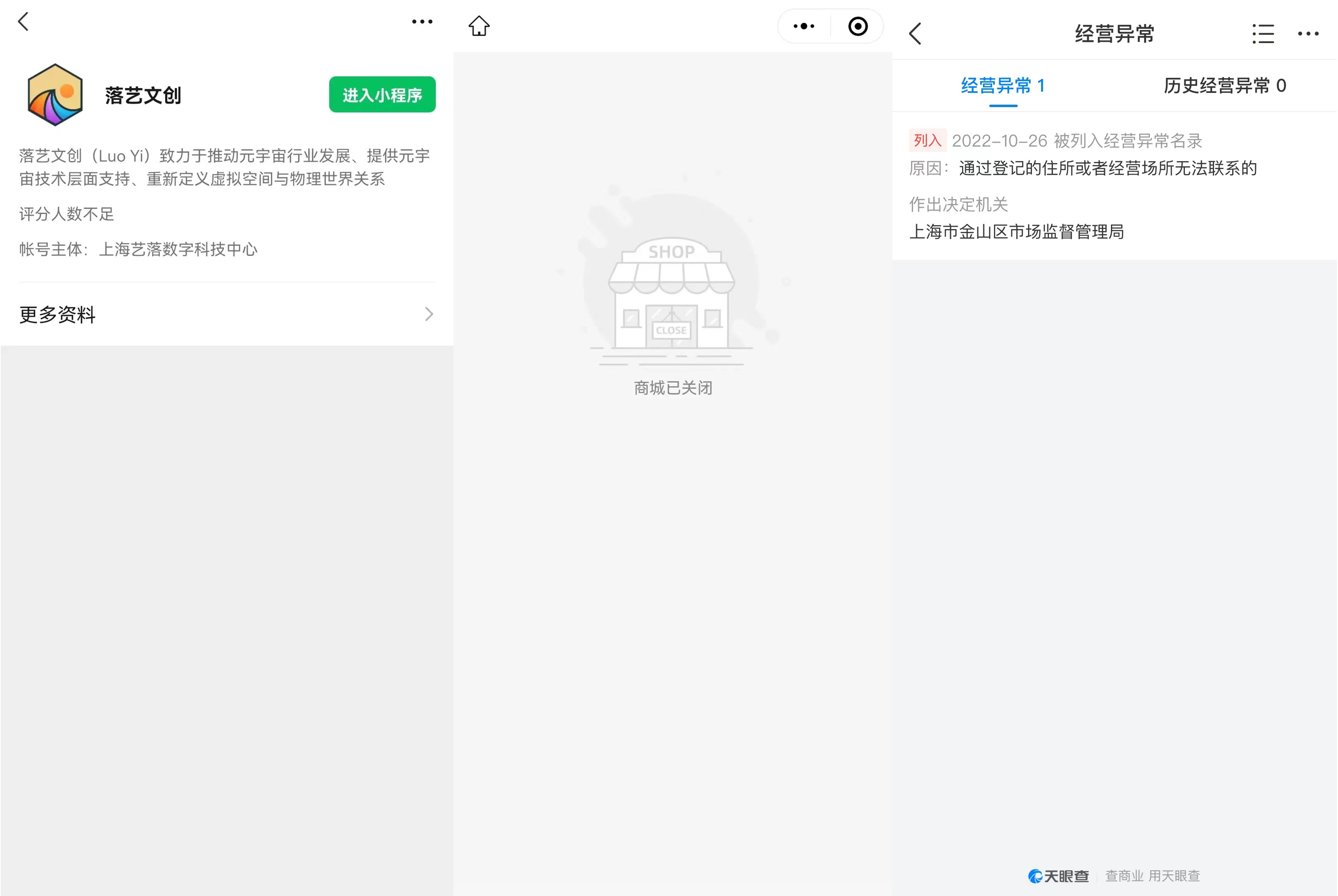Switch to the 历史经营异常 0 tab
Screen dimensions: 1338x896
(x=1225, y=86)
